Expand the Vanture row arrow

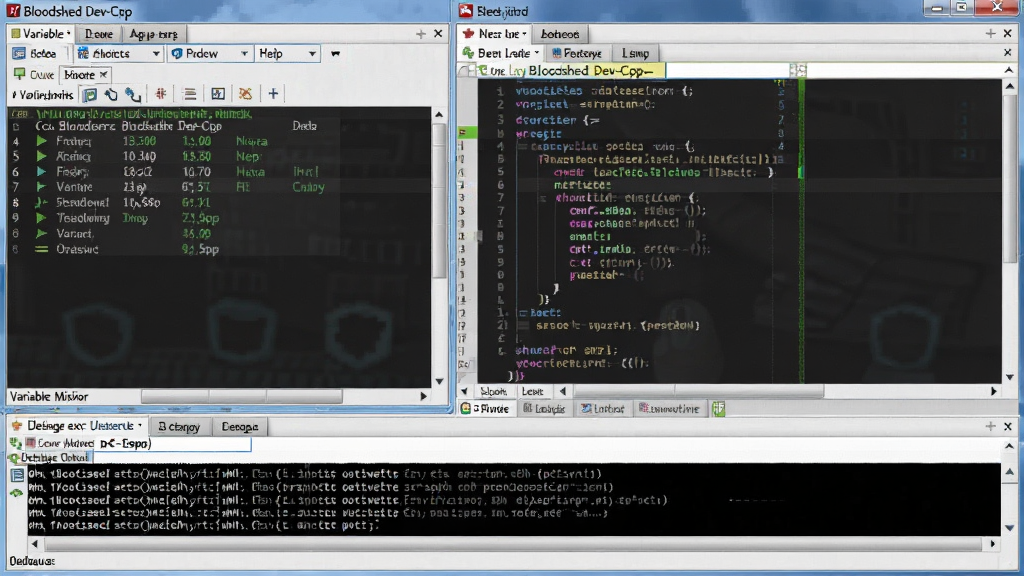[x=41, y=187]
